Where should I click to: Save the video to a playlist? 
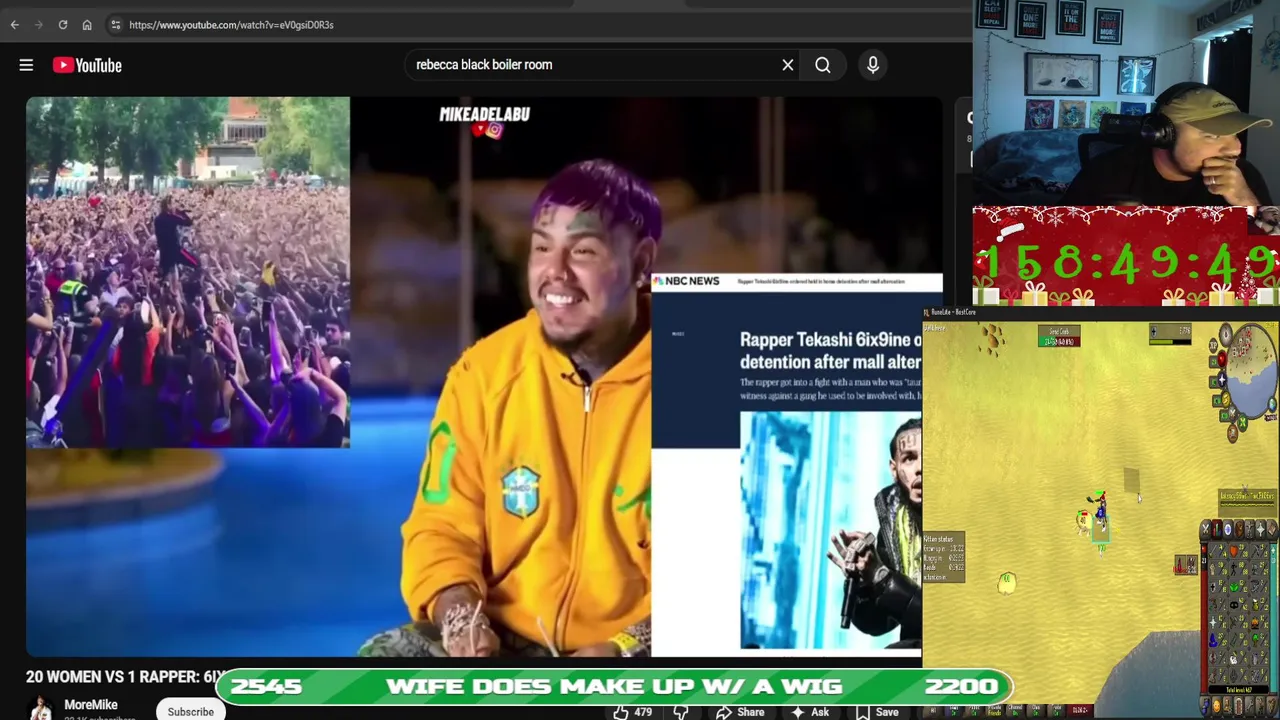[878, 712]
